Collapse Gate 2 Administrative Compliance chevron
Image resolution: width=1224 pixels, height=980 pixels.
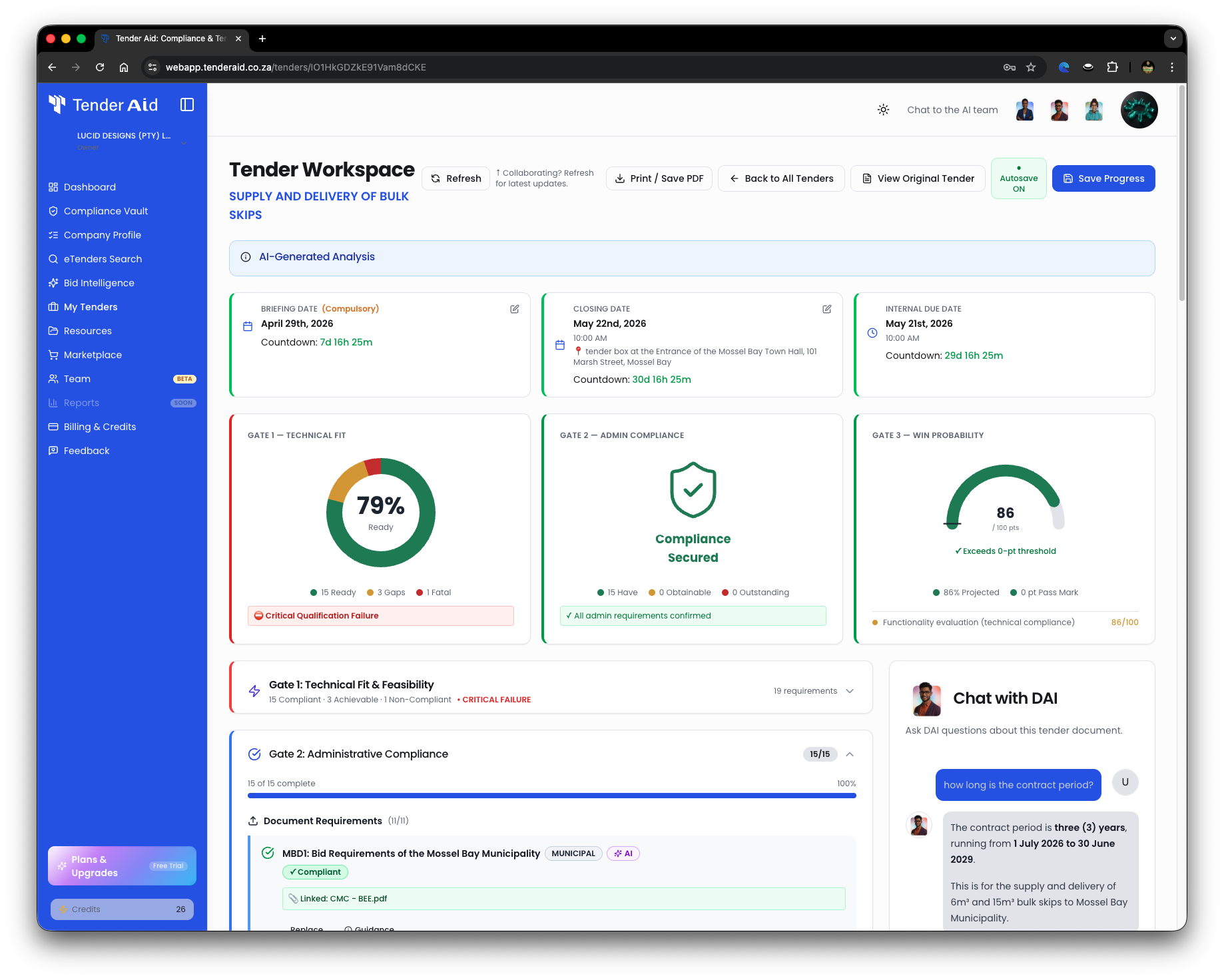click(850, 754)
